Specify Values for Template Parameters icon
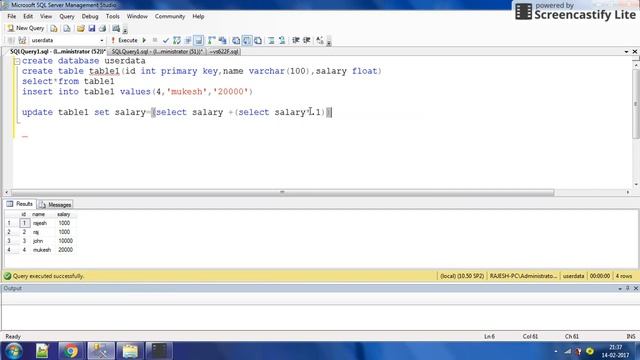This screenshot has height=360, width=640. pos(320,40)
